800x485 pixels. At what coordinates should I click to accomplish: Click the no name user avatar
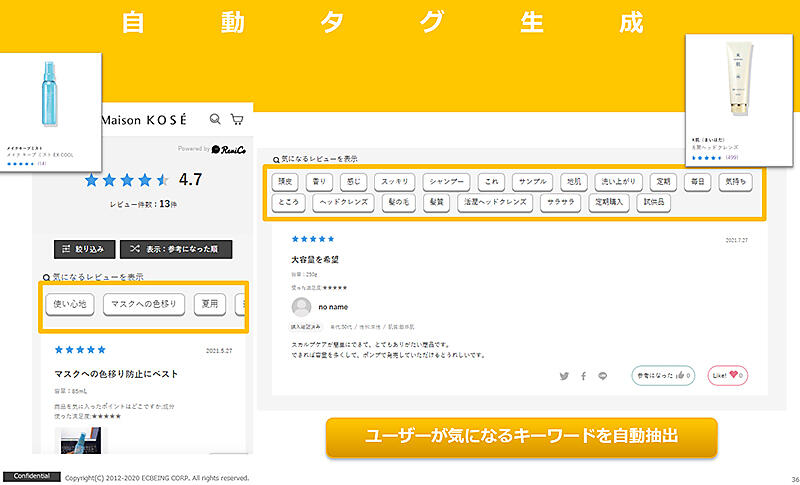pyautogui.click(x=302, y=307)
